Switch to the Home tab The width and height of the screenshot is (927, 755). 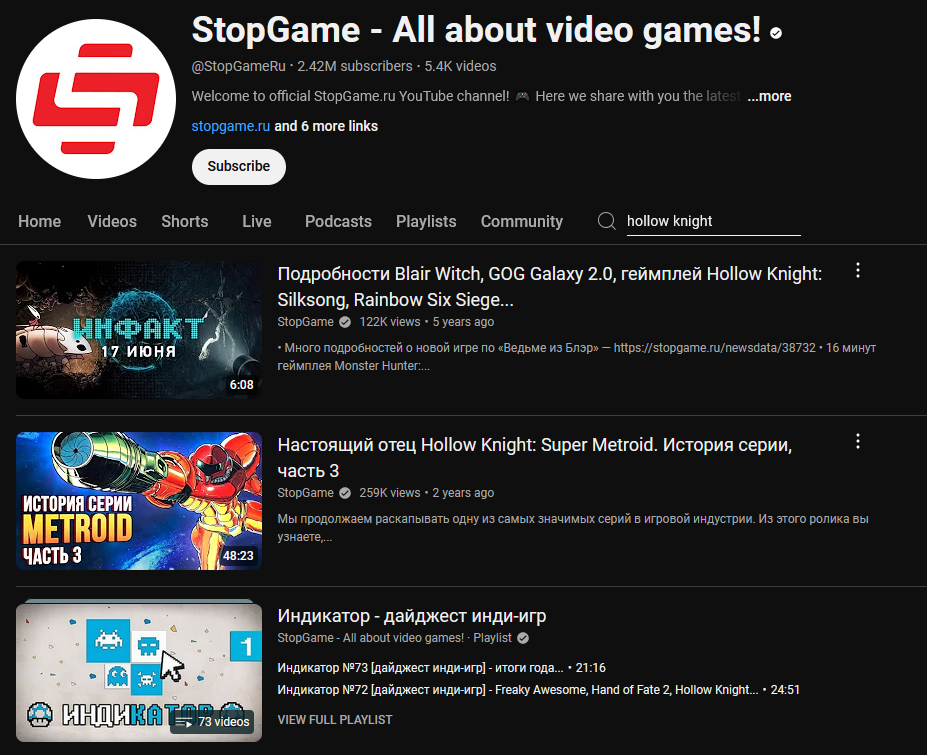click(40, 221)
